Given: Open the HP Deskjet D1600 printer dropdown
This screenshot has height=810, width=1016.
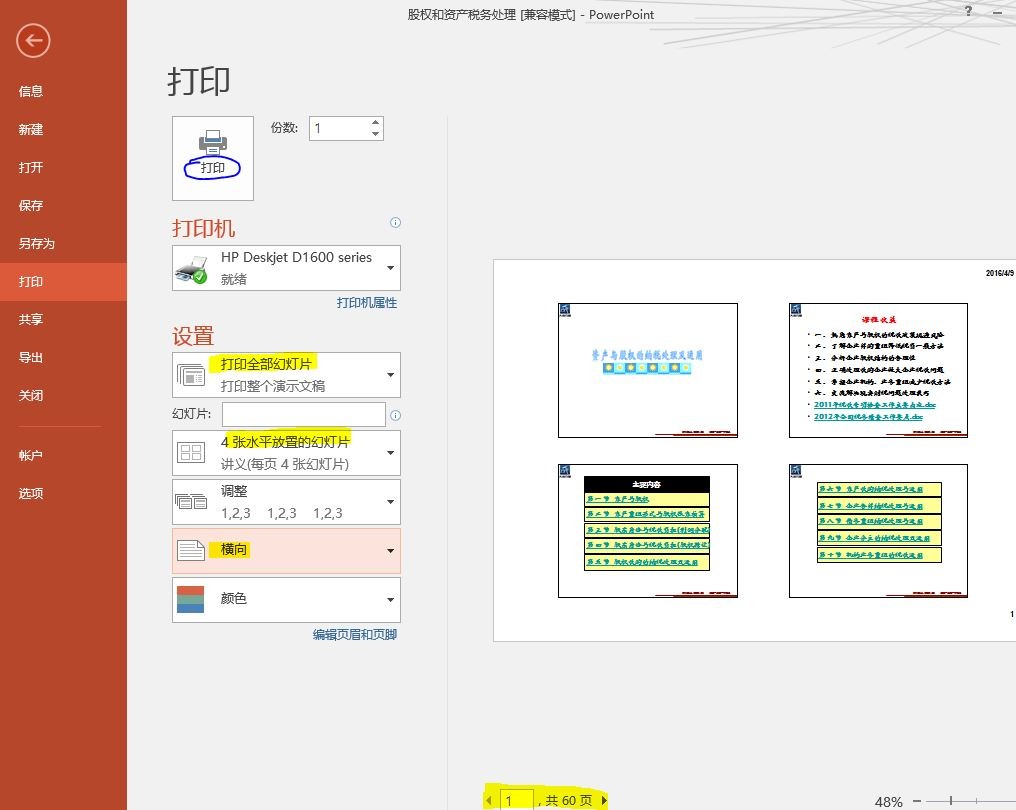Looking at the screenshot, I should pos(286,268).
